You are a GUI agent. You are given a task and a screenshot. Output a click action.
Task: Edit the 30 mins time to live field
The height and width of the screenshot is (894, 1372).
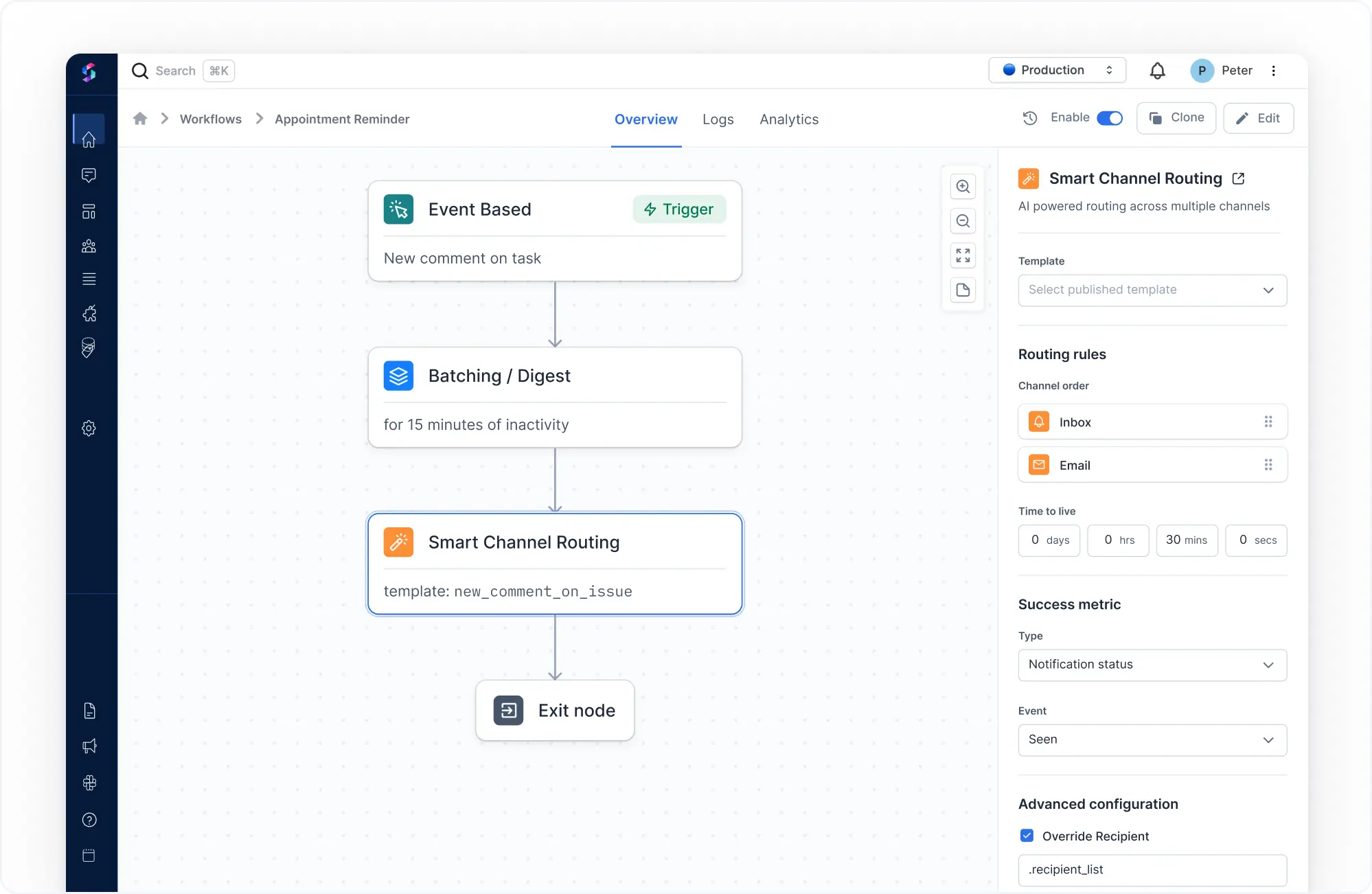click(x=1187, y=540)
